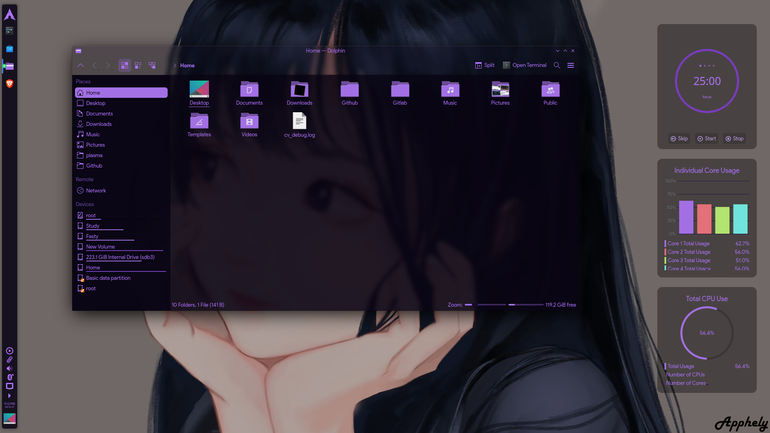Select the Github folder icon in file view
The width and height of the screenshot is (770, 433).
(x=350, y=89)
